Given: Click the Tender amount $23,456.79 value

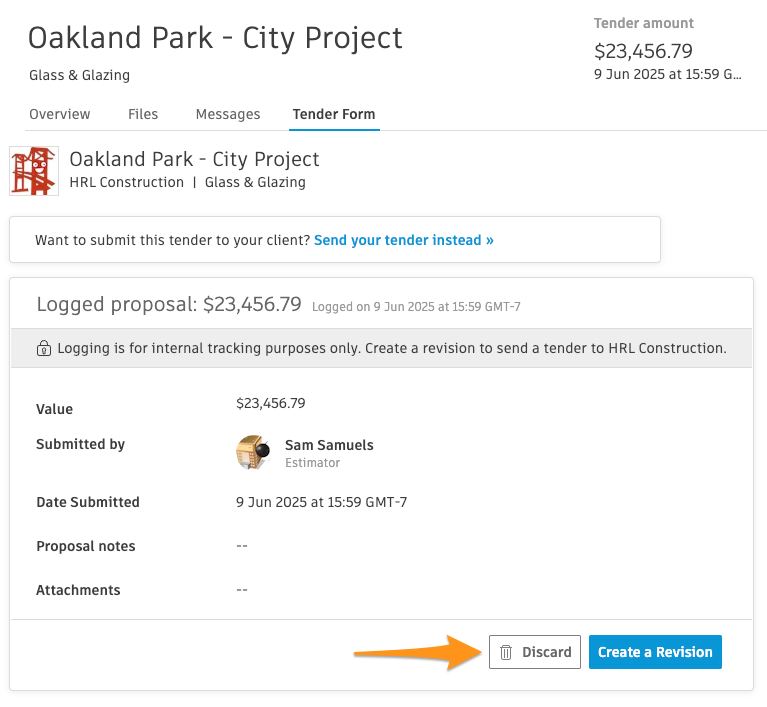Looking at the screenshot, I should point(643,51).
